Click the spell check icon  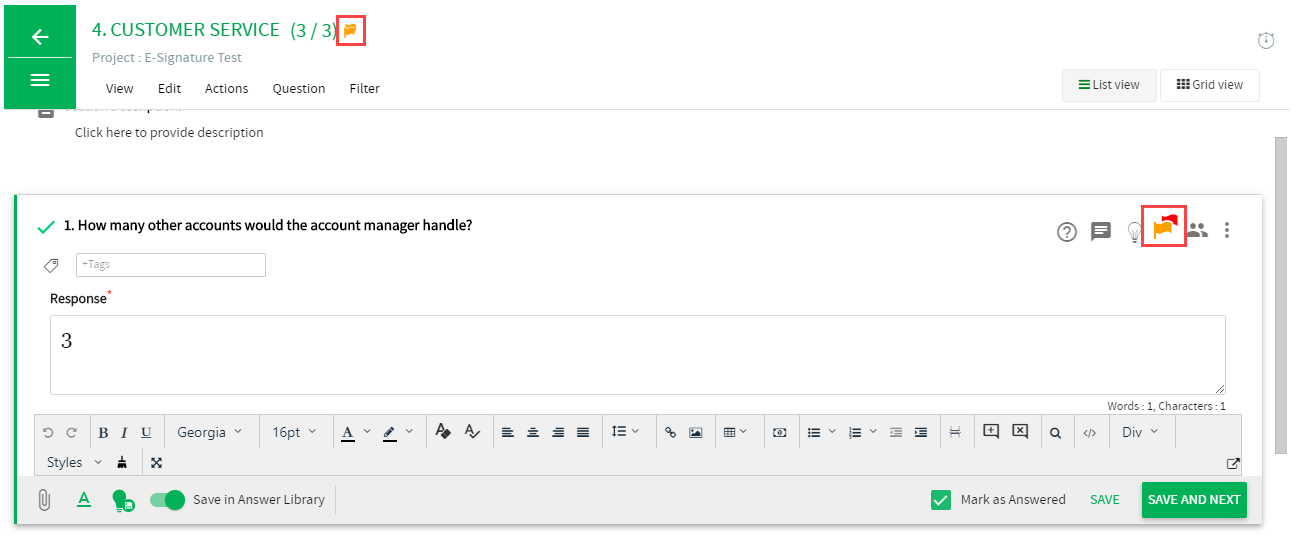pyautogui.click(x=472, y=432)
